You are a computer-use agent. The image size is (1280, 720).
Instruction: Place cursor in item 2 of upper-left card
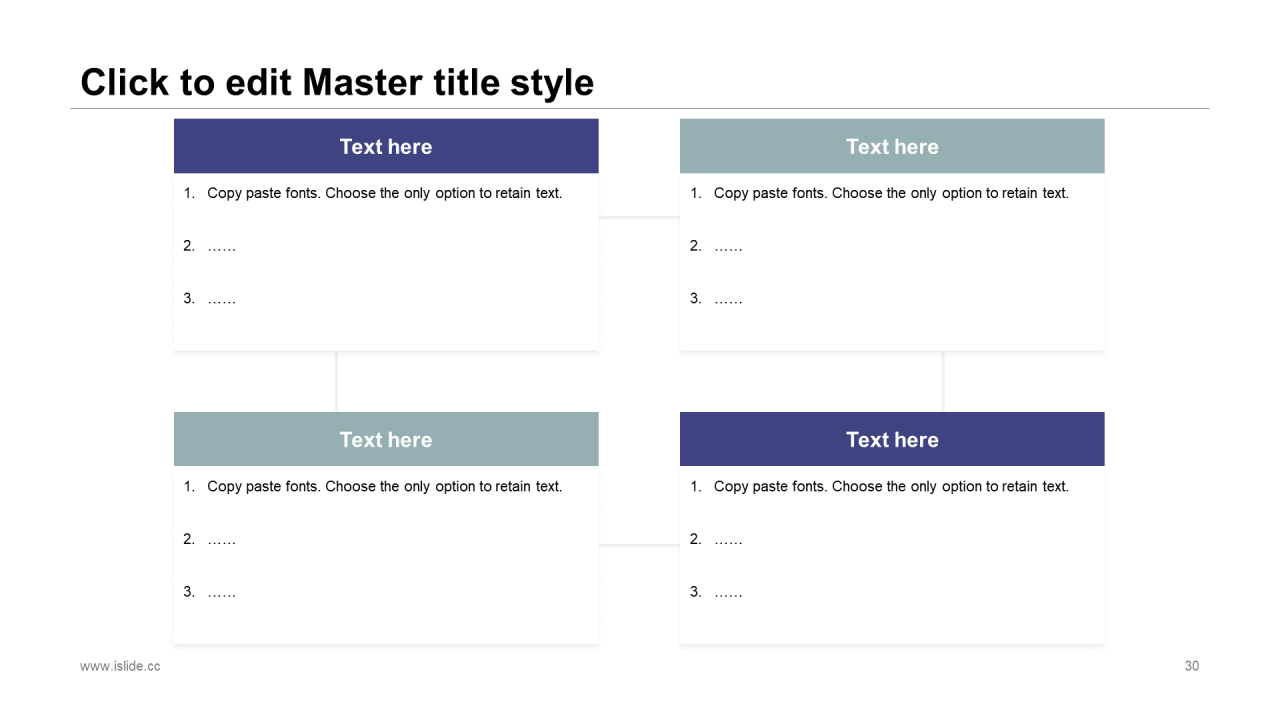(221, 246)
